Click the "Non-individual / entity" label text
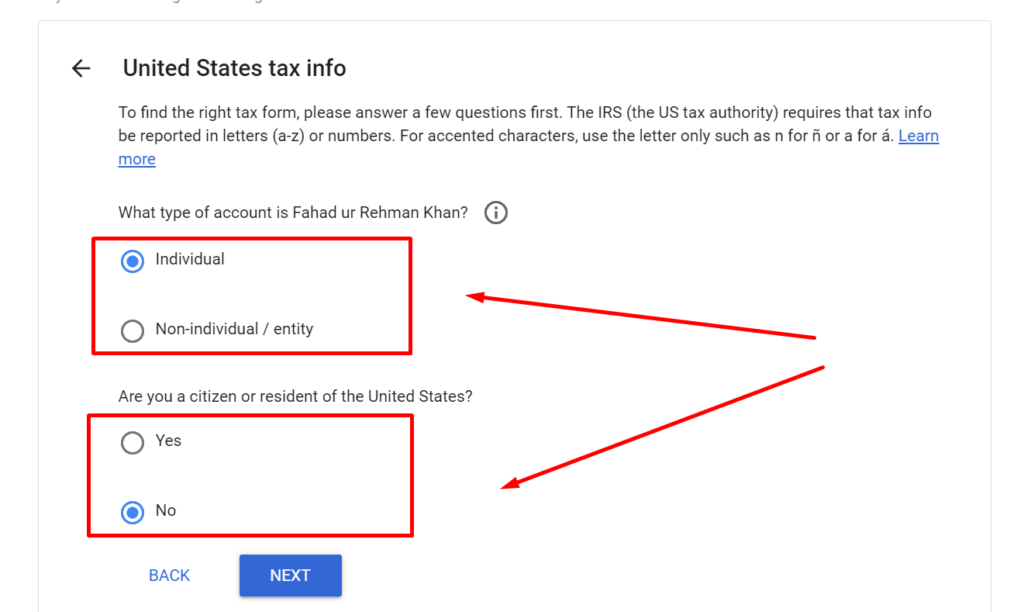The height and width of the screenshot is (612, 1024). (234, 329)
